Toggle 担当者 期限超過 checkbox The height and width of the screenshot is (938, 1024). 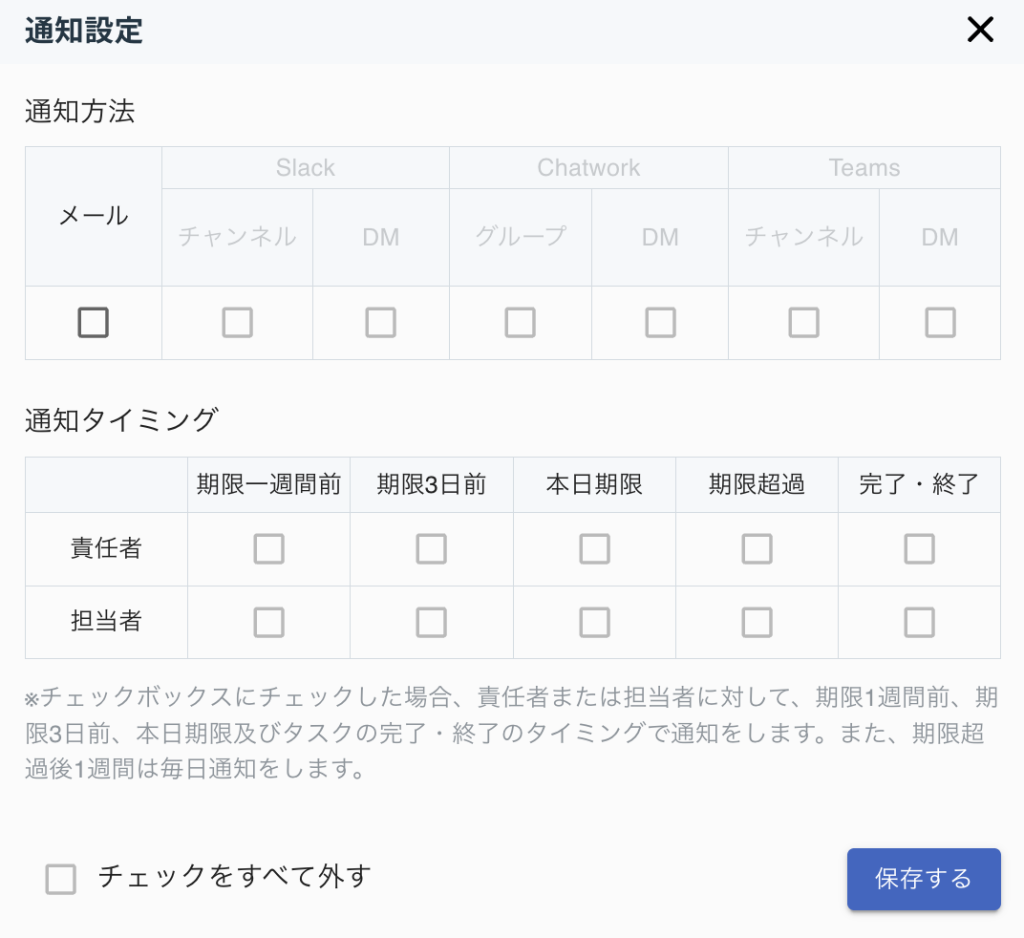(757, 622)
